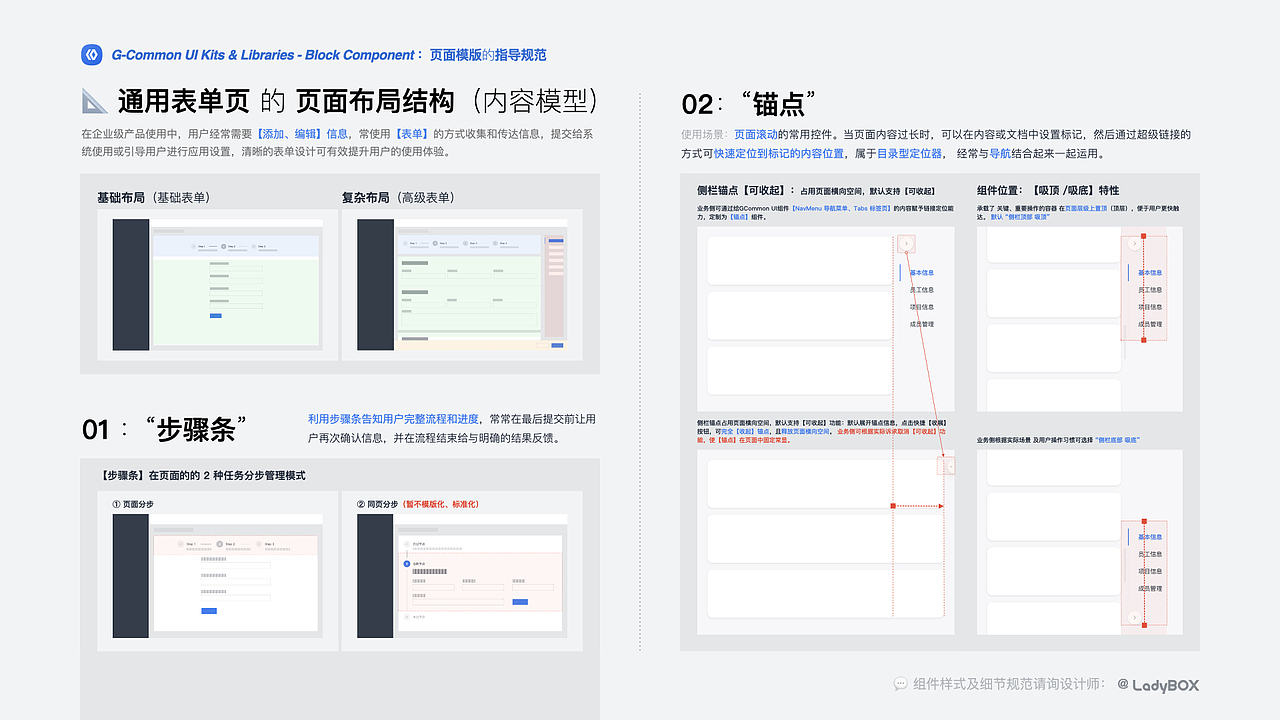The width and height of the screenshot is (1280, 720).
Task: Click the white footer button in 复杂布局 mockup
Action: click(543, 345)
